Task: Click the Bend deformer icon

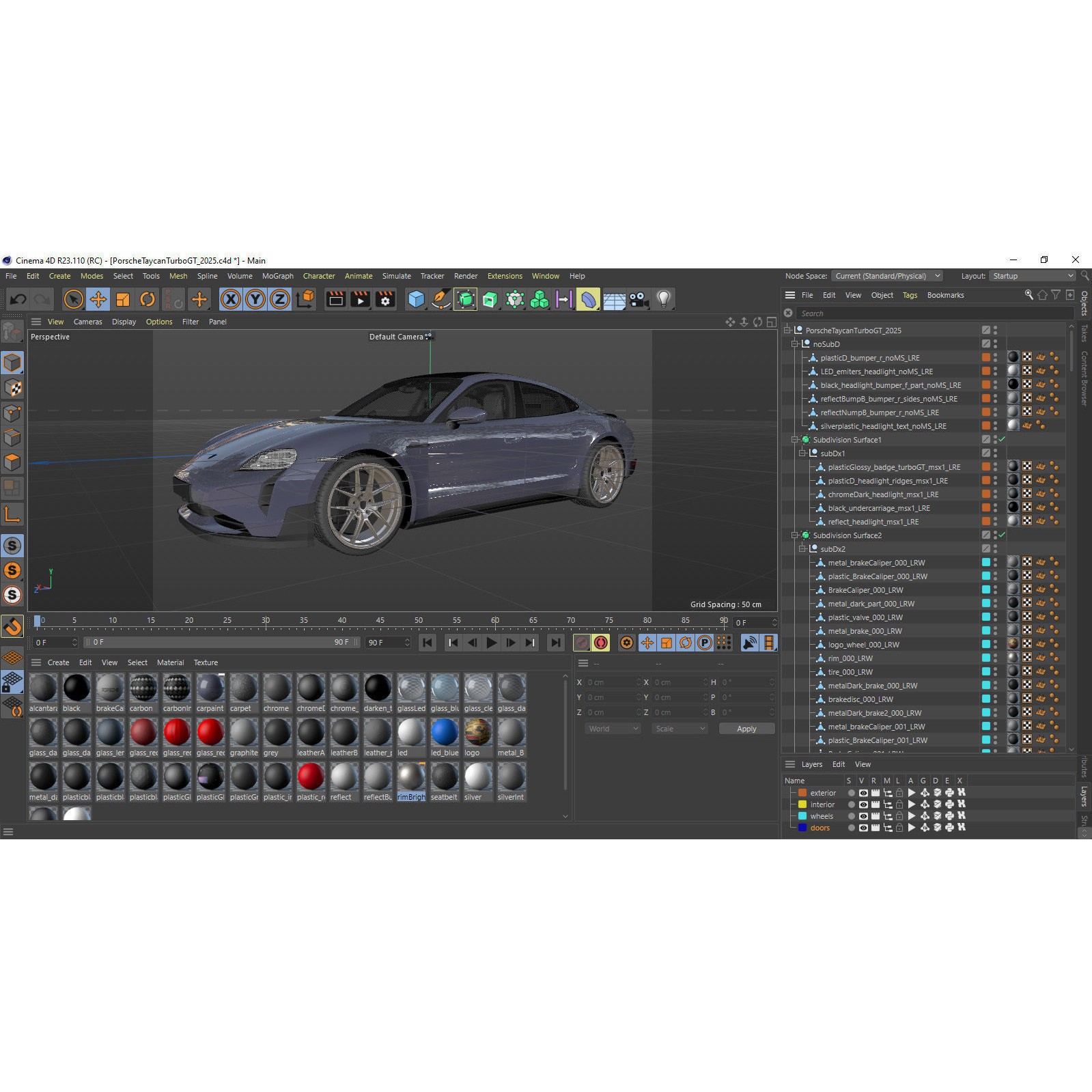Action: point(588,299)
